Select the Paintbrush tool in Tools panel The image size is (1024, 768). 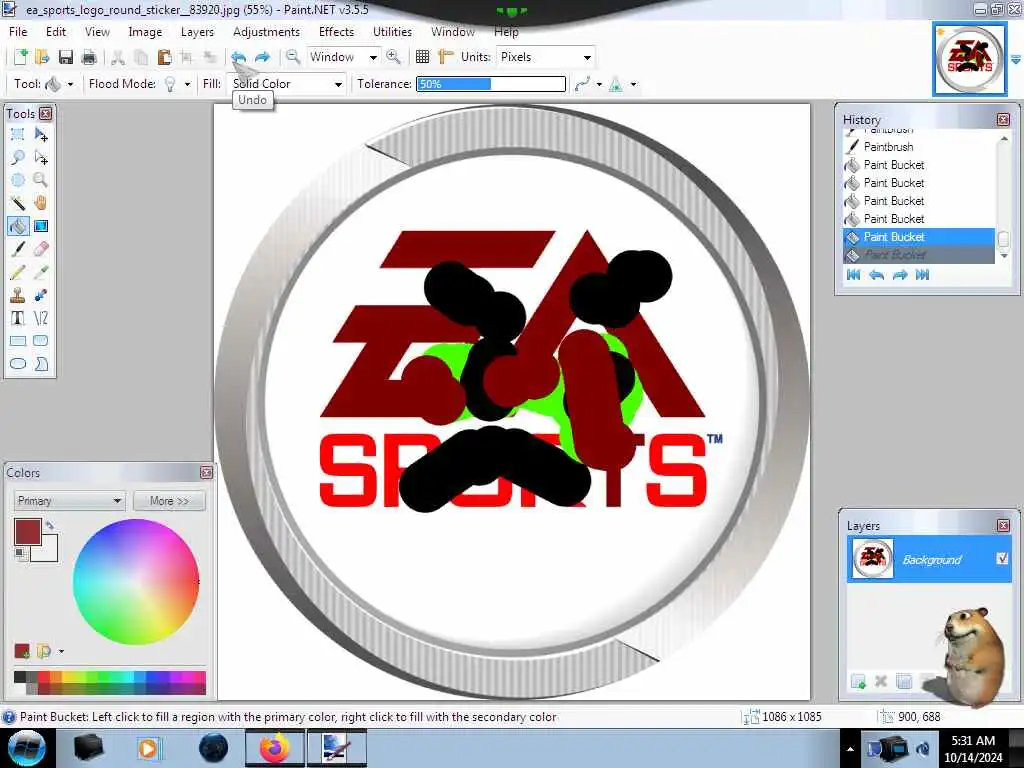[x=18, y=249]
